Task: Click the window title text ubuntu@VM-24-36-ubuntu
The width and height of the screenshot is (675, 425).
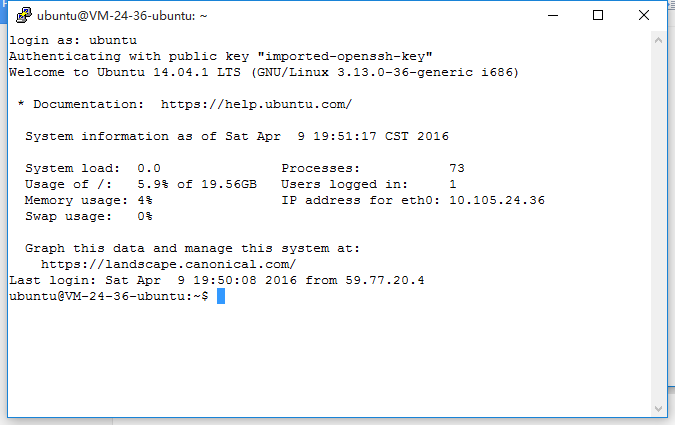Action: [122, 16]
